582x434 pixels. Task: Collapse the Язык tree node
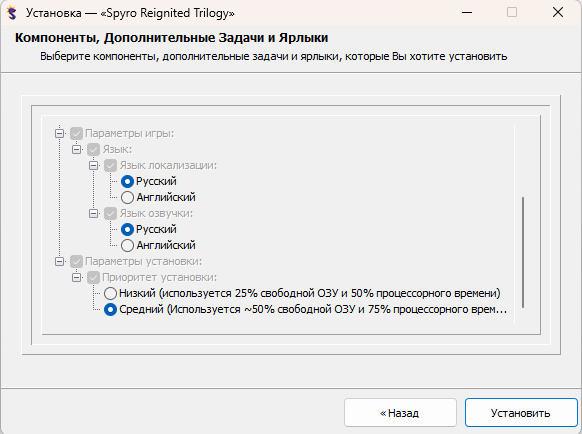(x=76, y=150)
